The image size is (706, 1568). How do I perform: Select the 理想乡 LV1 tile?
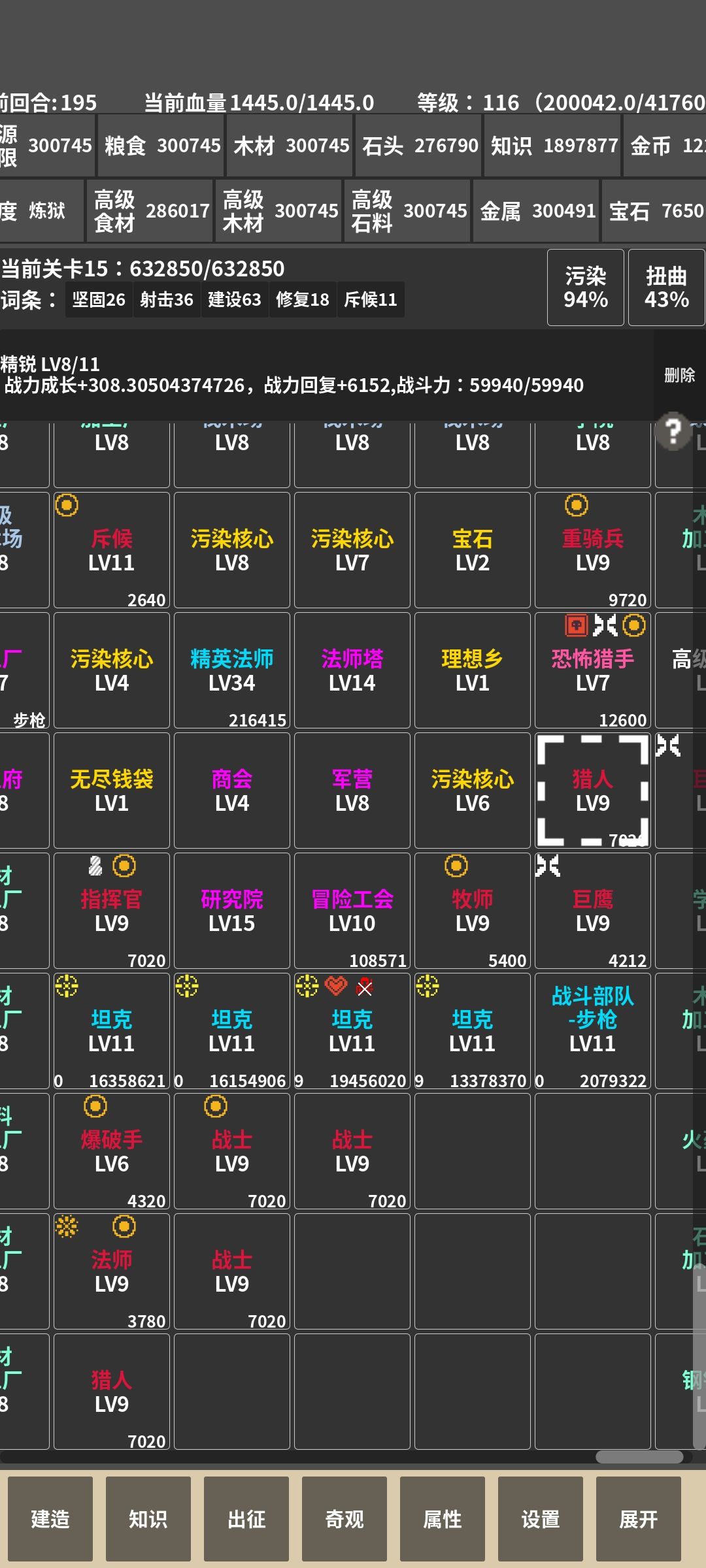(x=473, y=670)
